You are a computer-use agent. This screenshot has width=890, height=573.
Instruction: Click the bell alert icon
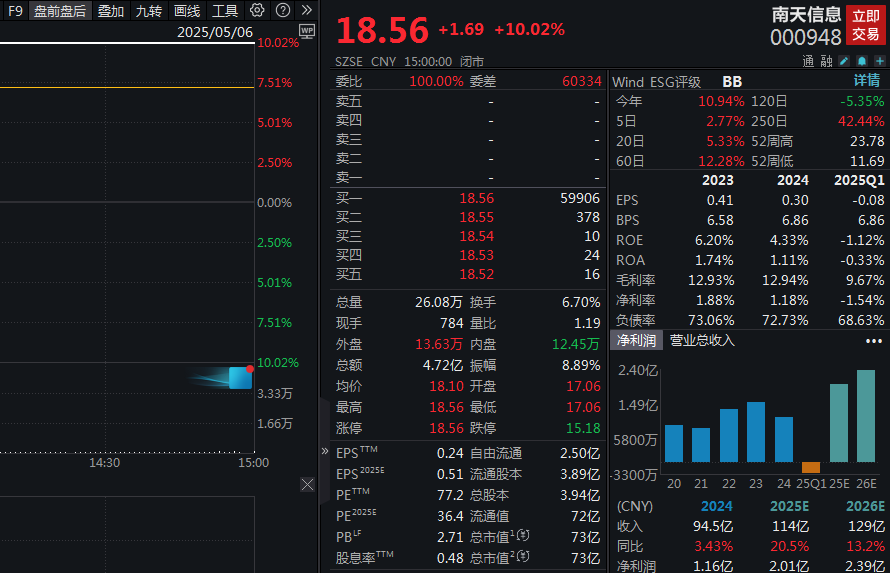click(x=862, y=61)
